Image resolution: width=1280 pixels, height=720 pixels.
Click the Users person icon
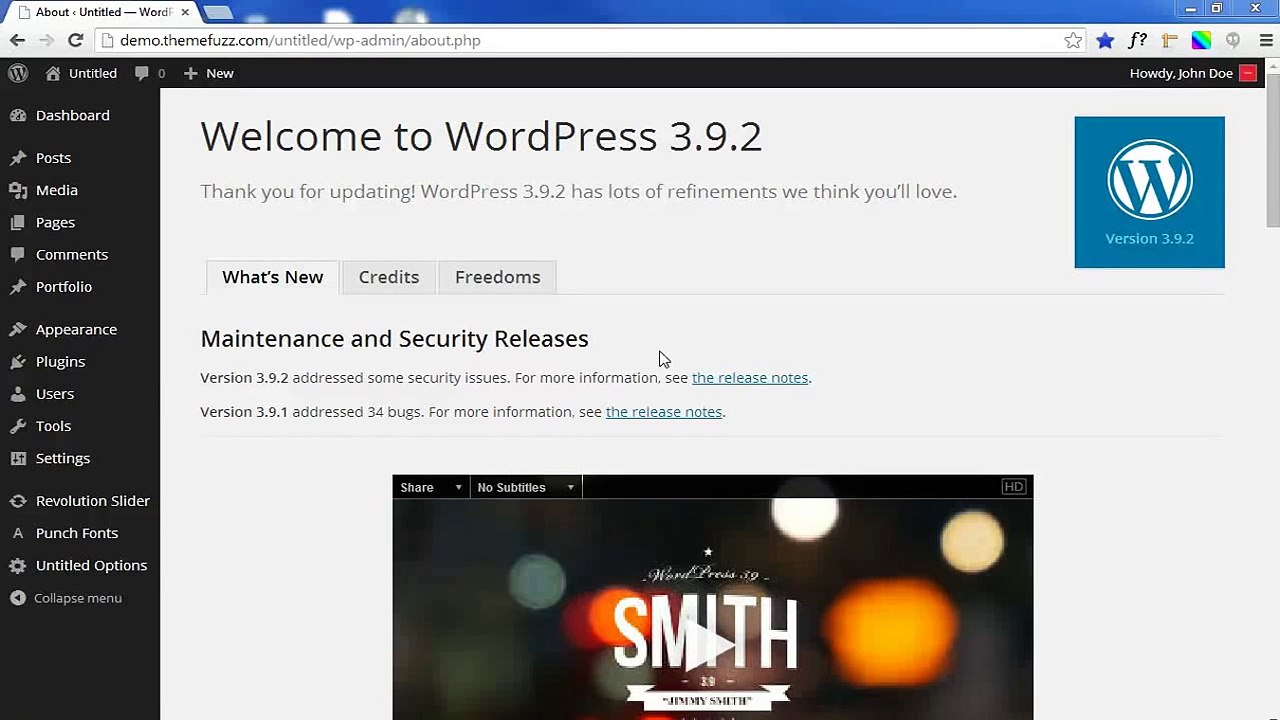[x=18, y=394]
